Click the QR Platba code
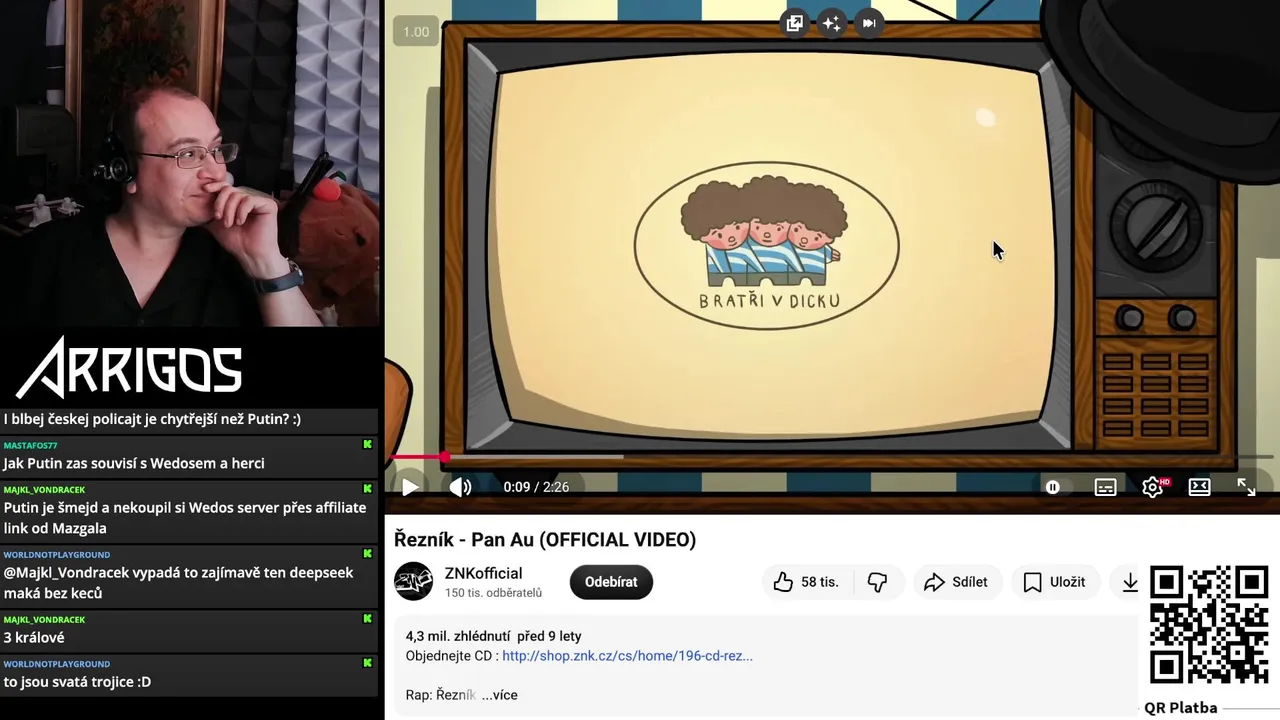 click(1209, 625)
